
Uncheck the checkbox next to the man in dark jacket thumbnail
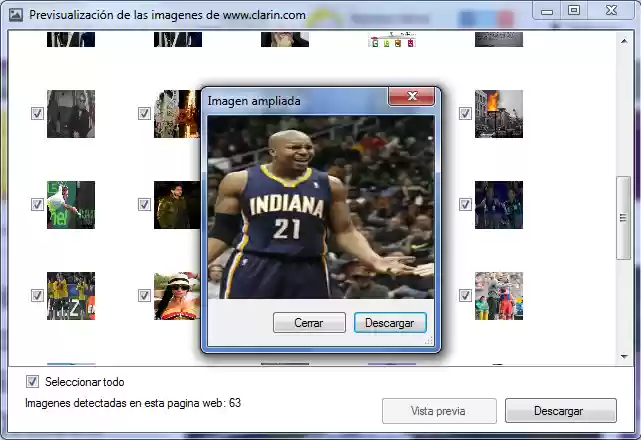click(x=144, y=204)
